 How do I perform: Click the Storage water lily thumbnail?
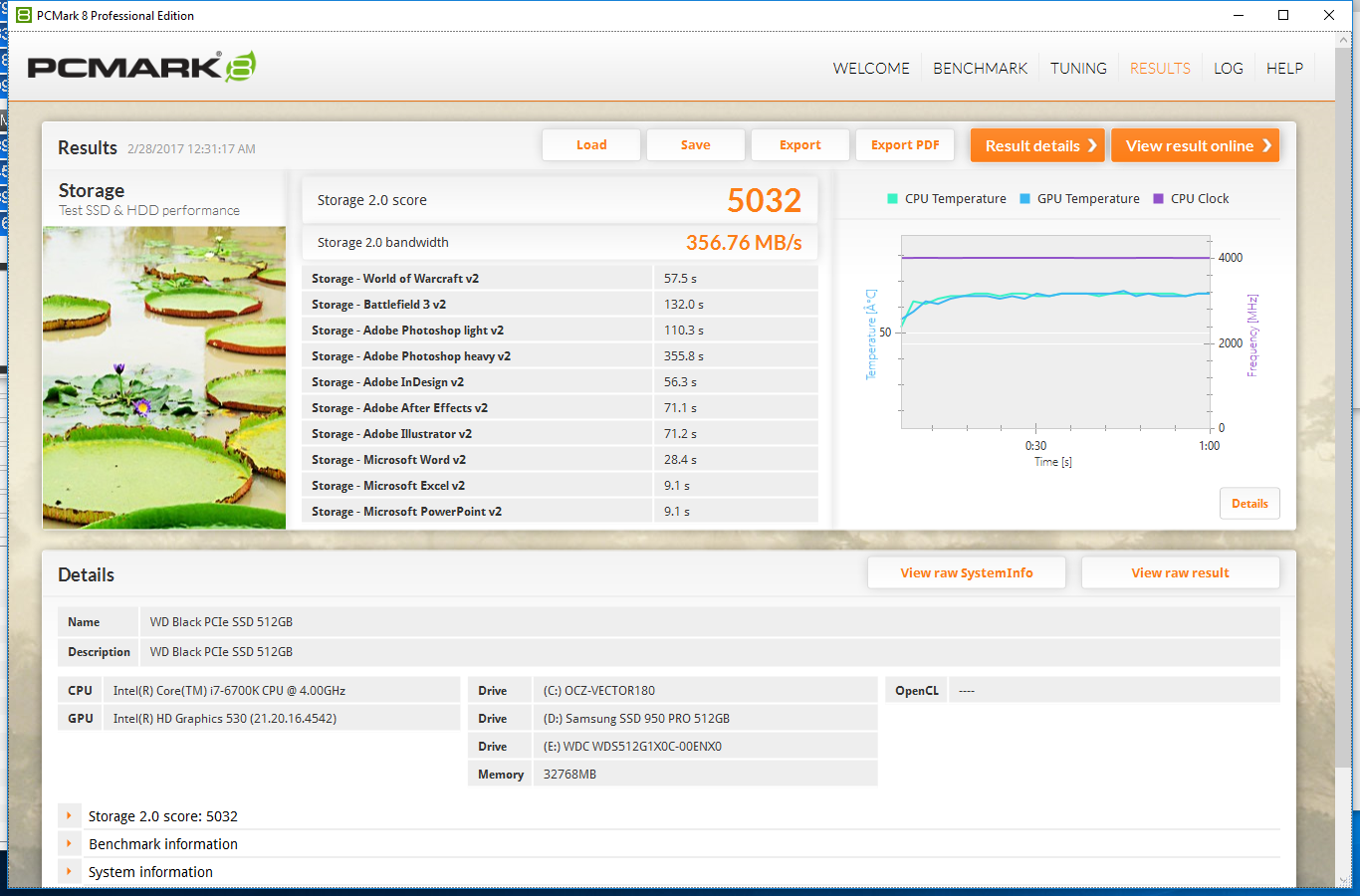tap(164, 377)
